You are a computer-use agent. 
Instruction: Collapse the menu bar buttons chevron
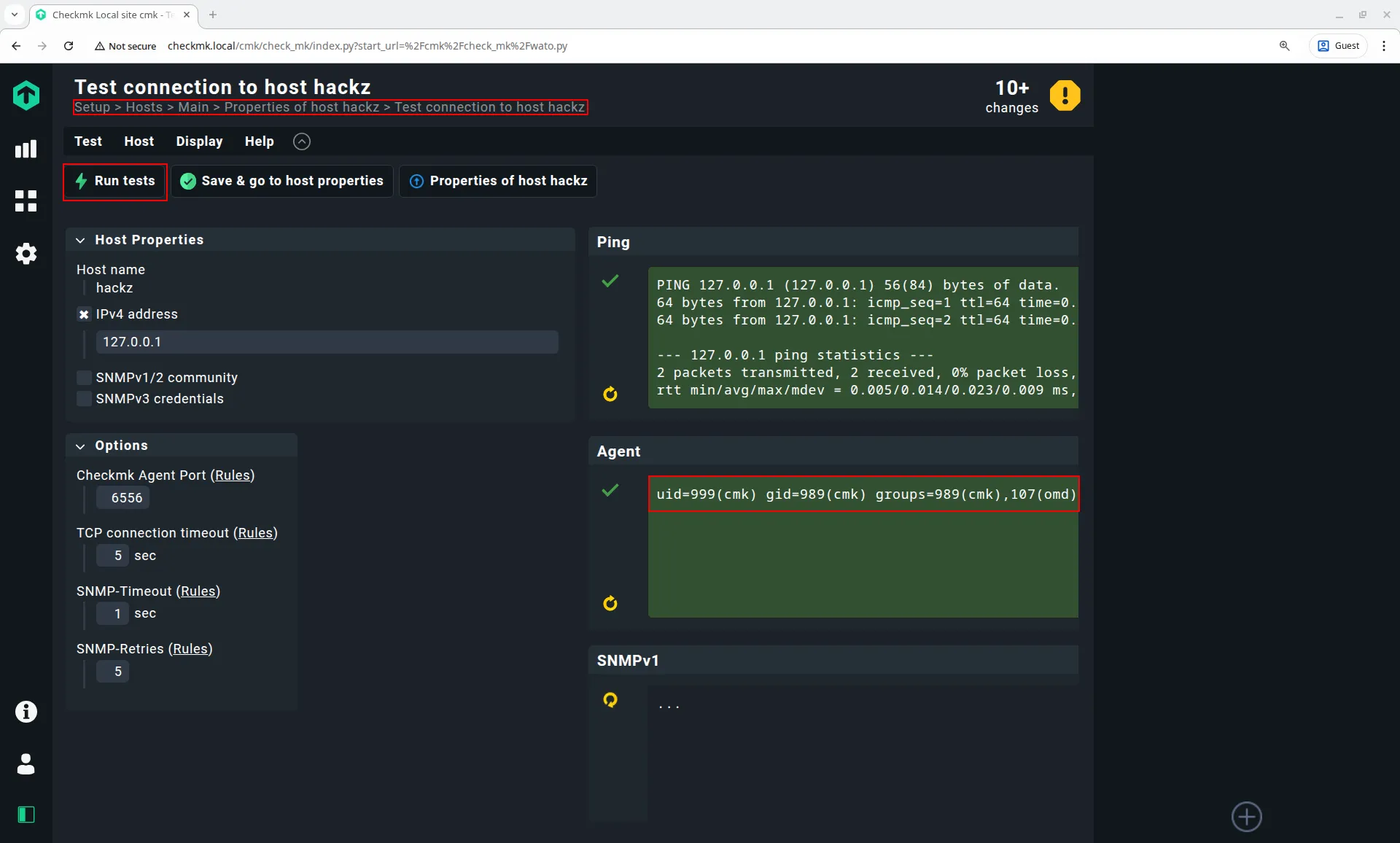(x=302, y=141)
